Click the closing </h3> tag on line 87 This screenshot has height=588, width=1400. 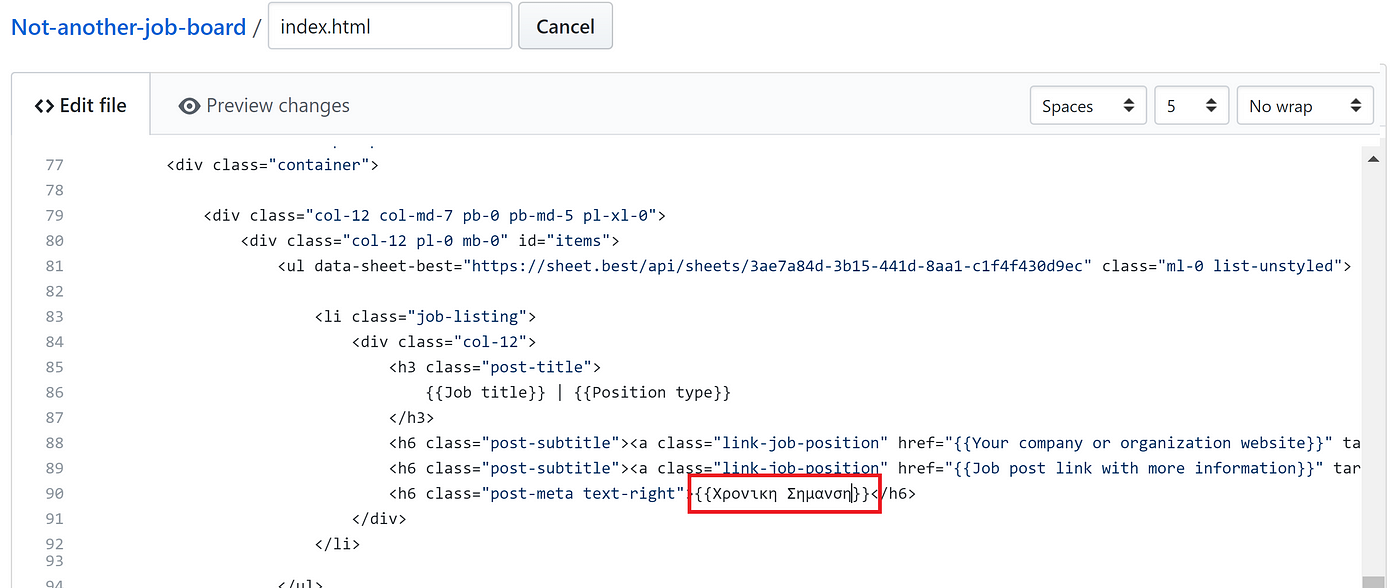(x=412, y=417)
